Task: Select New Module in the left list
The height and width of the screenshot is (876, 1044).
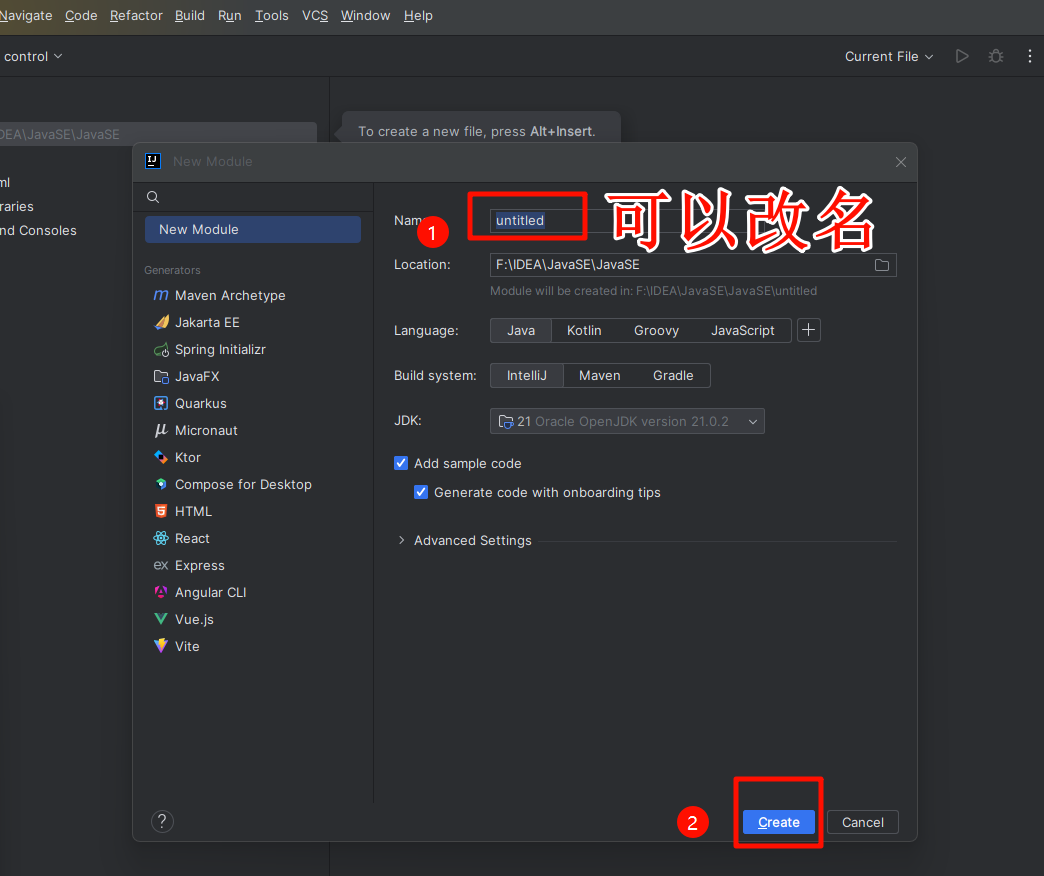Action: 253,230
